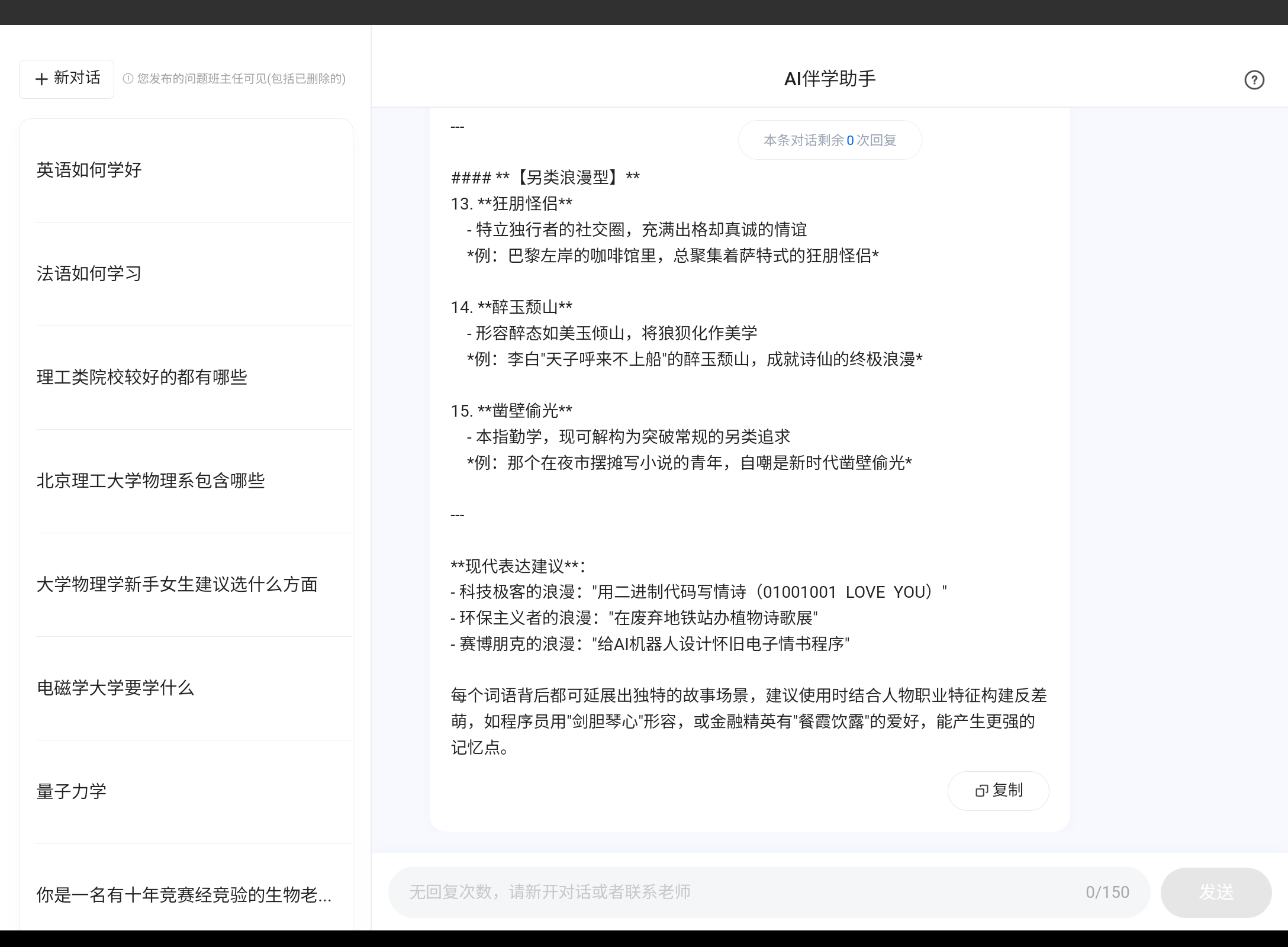The image size is (1288, 947).
Task: Open the help question mark icon
Action: 1254,80
